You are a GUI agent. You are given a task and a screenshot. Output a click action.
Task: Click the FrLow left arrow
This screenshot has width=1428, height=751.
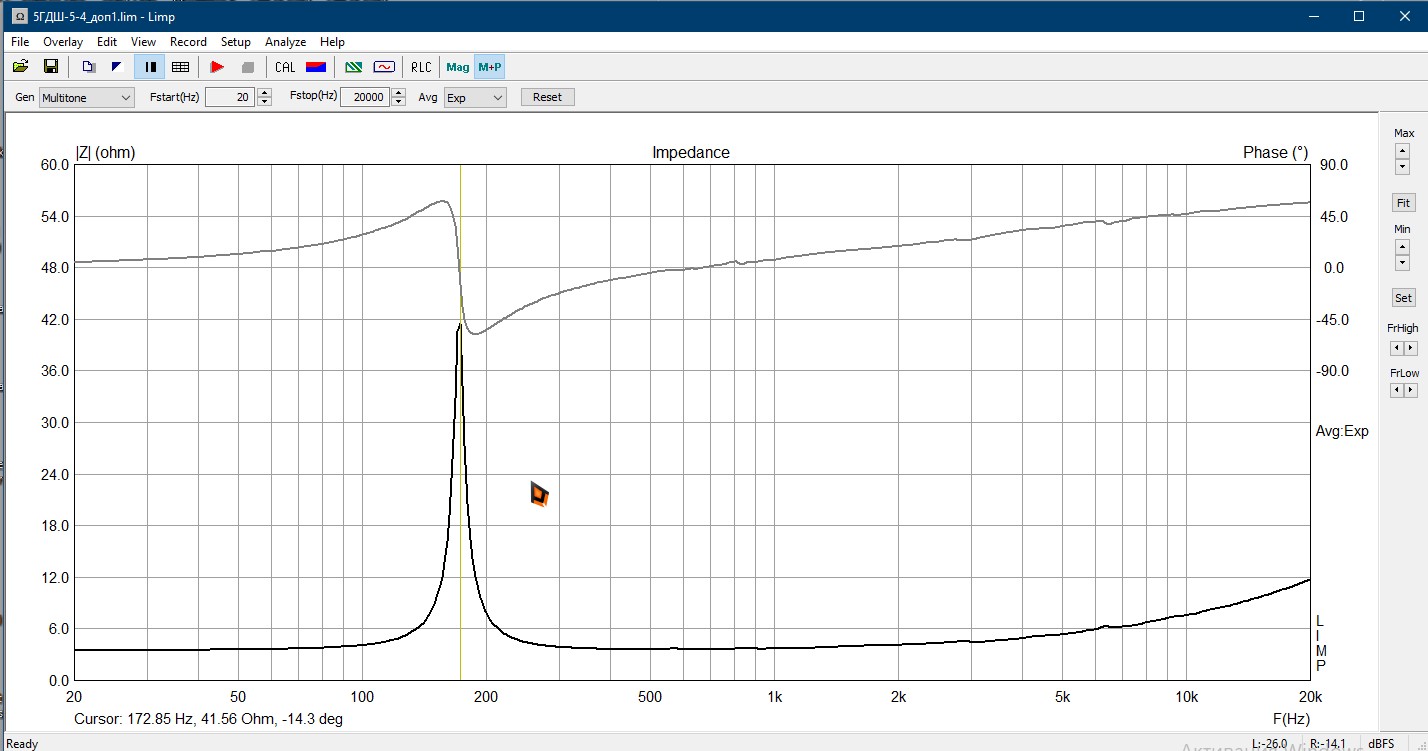pos(1397,390)
